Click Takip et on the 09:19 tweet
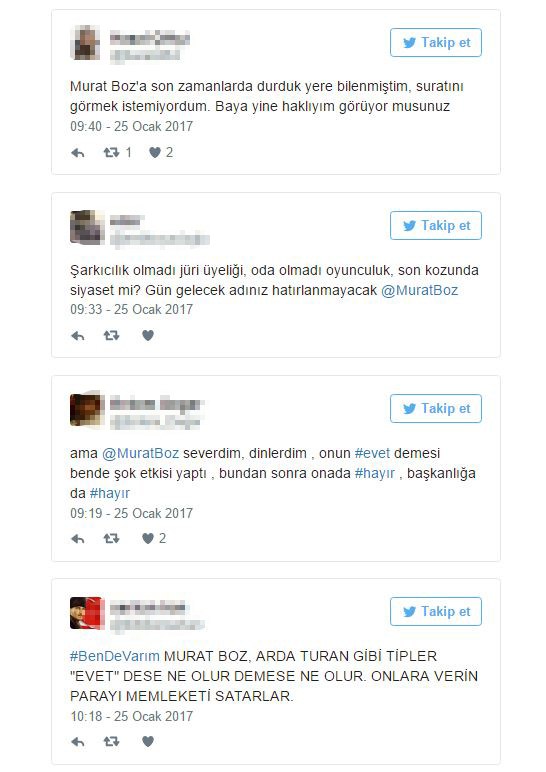This screenshot has width=546, height=772. coord(436,409)
